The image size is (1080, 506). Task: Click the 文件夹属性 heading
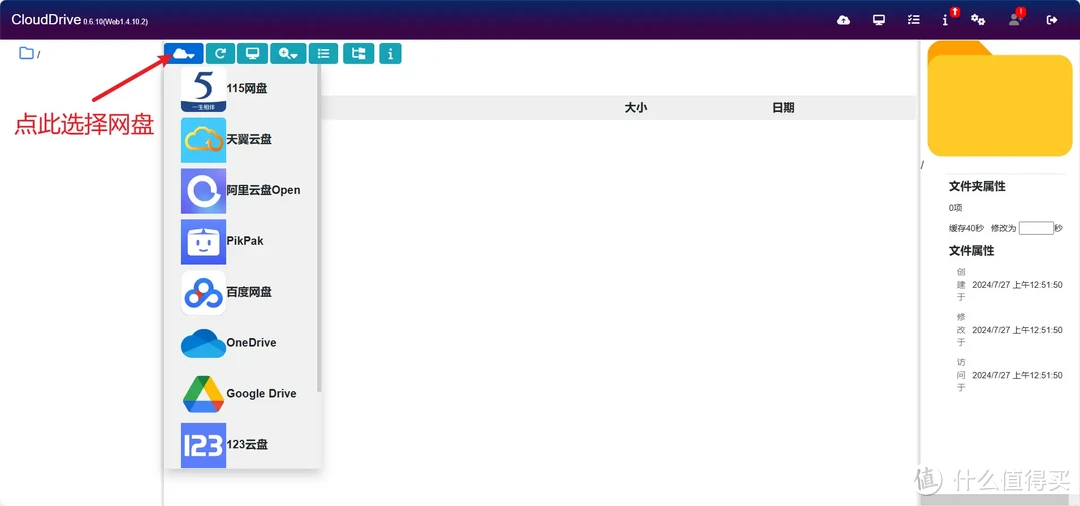tap(977, 187)
